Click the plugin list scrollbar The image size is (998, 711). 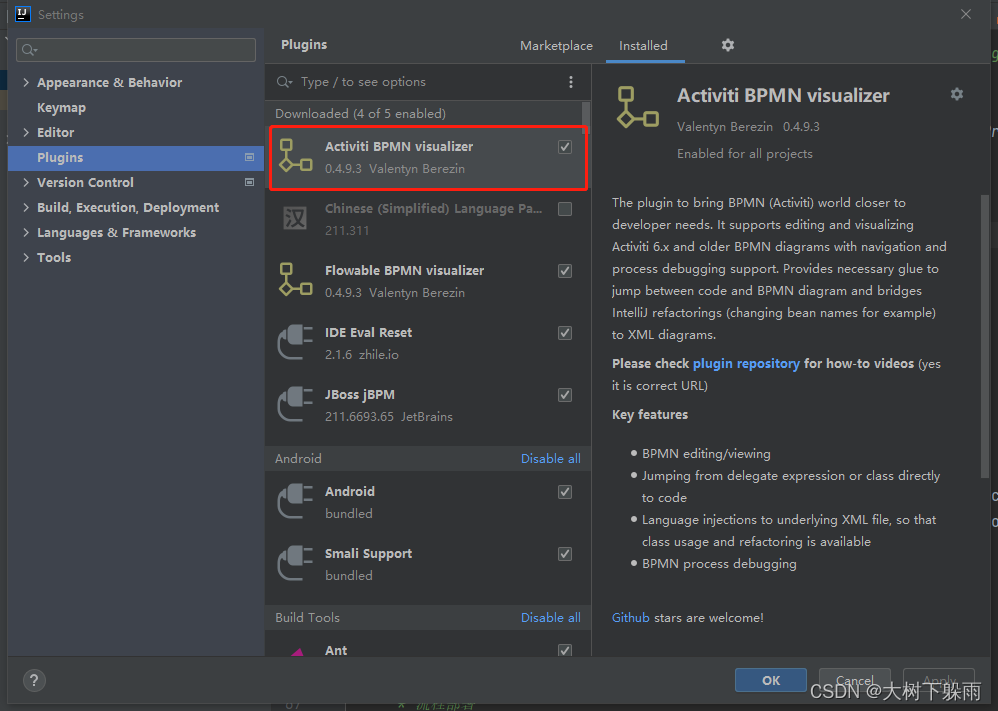[x=586, y=117]
